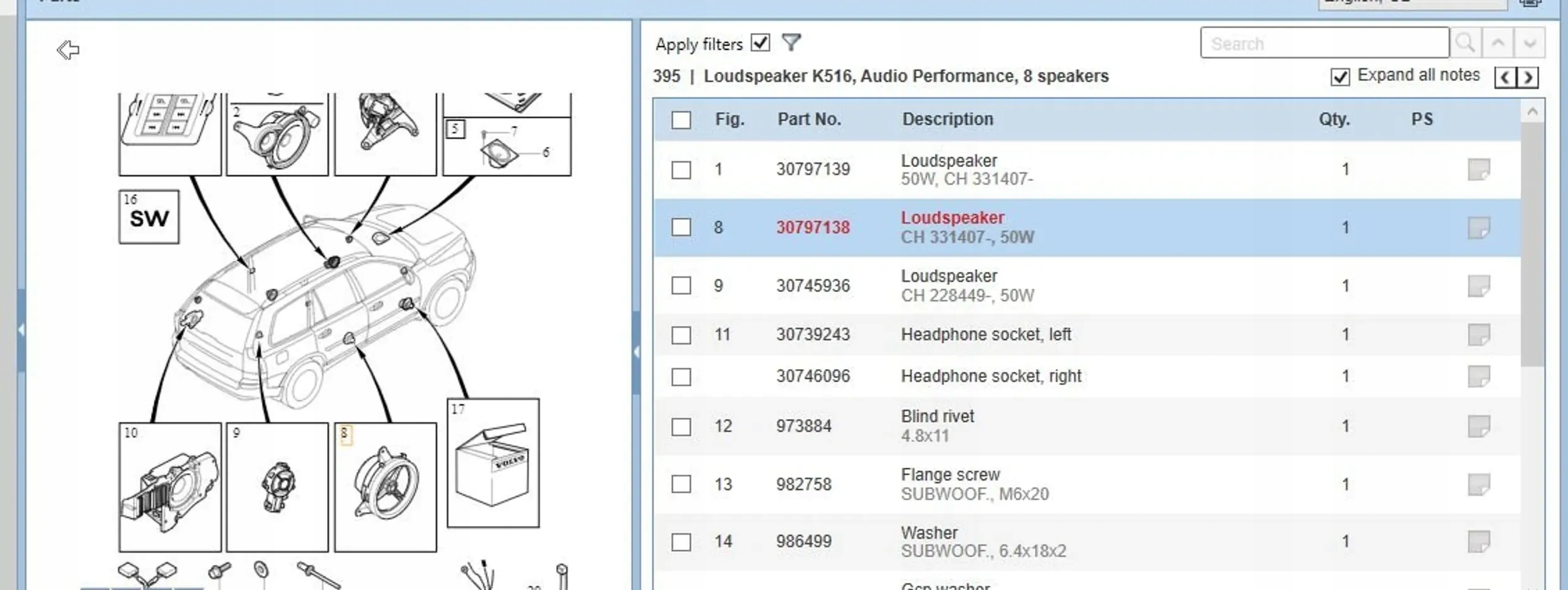
Task: Select figure 17 Volvo box thumbnail
Action: tap(493, 463)
